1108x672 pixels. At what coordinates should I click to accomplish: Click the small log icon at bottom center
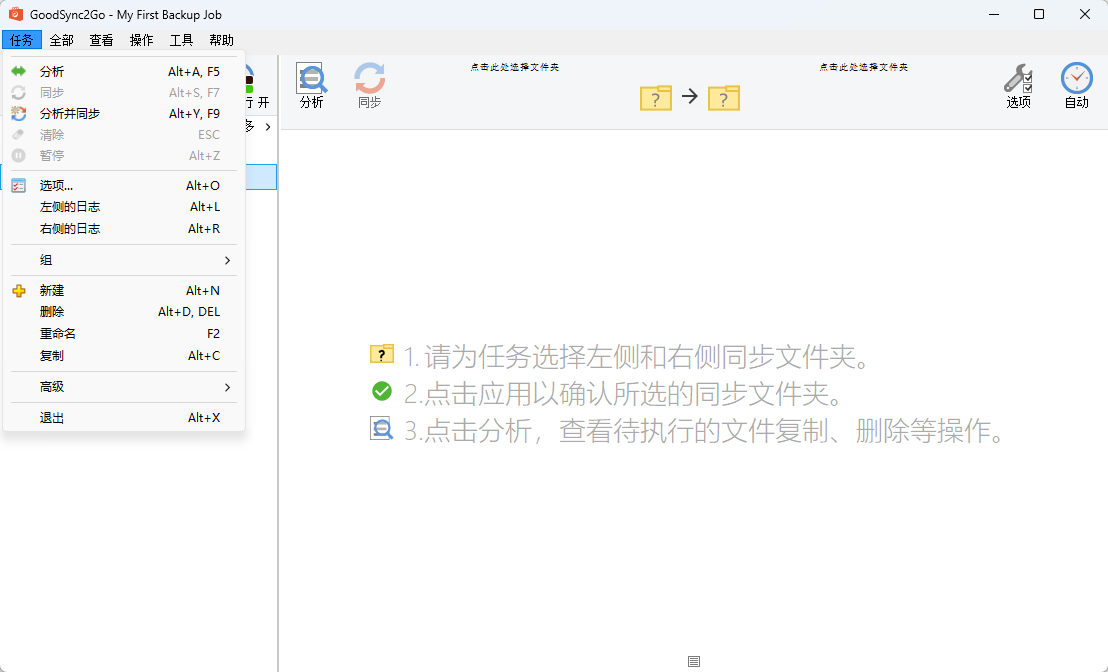[694, 661]
